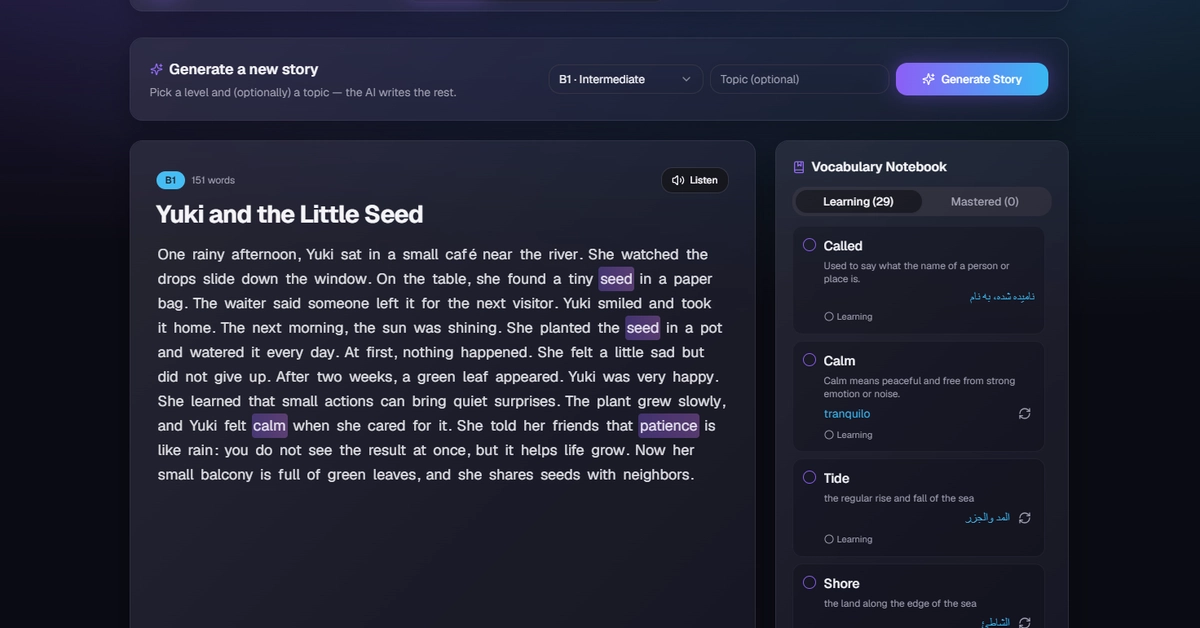
Task: Click the refresh icon on the Shore card
Action: click(x=1024, y=622)
